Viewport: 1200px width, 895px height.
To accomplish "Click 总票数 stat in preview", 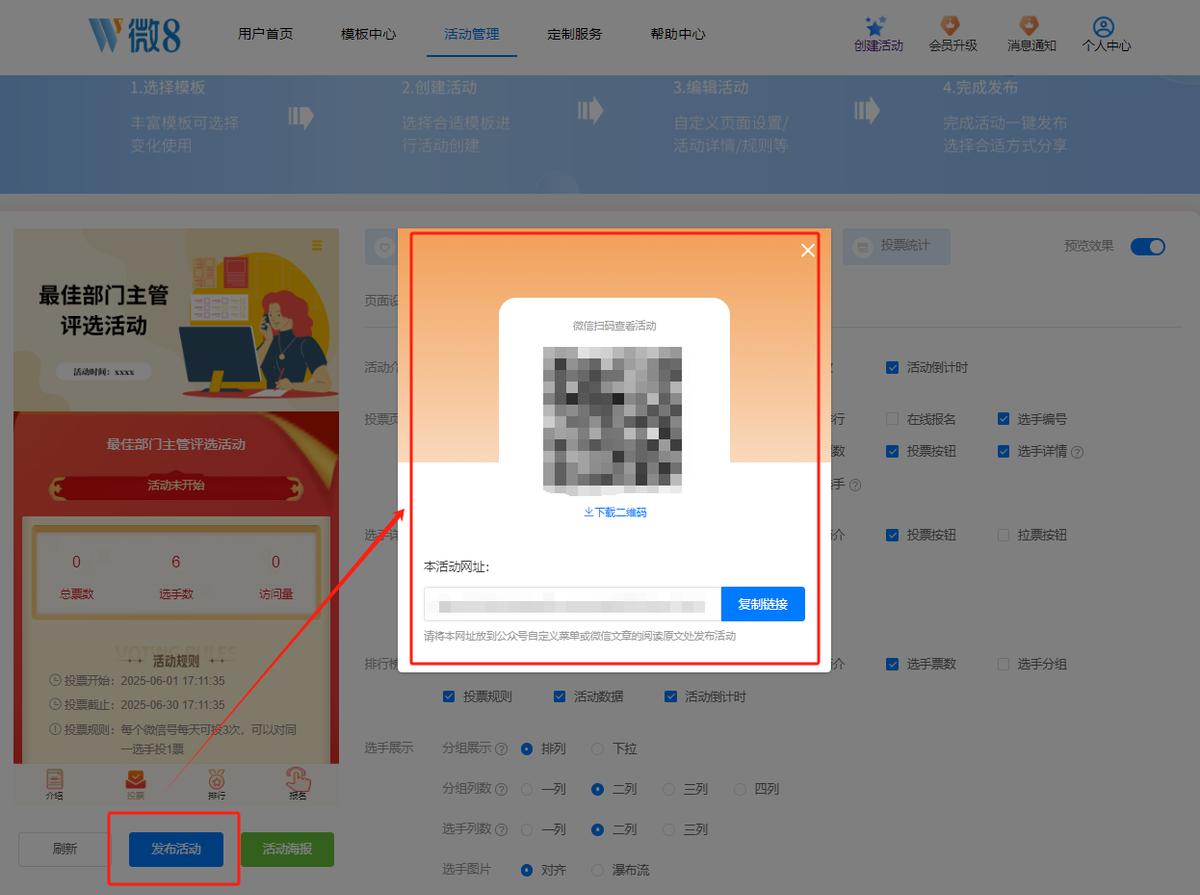I will coord(77,576).
